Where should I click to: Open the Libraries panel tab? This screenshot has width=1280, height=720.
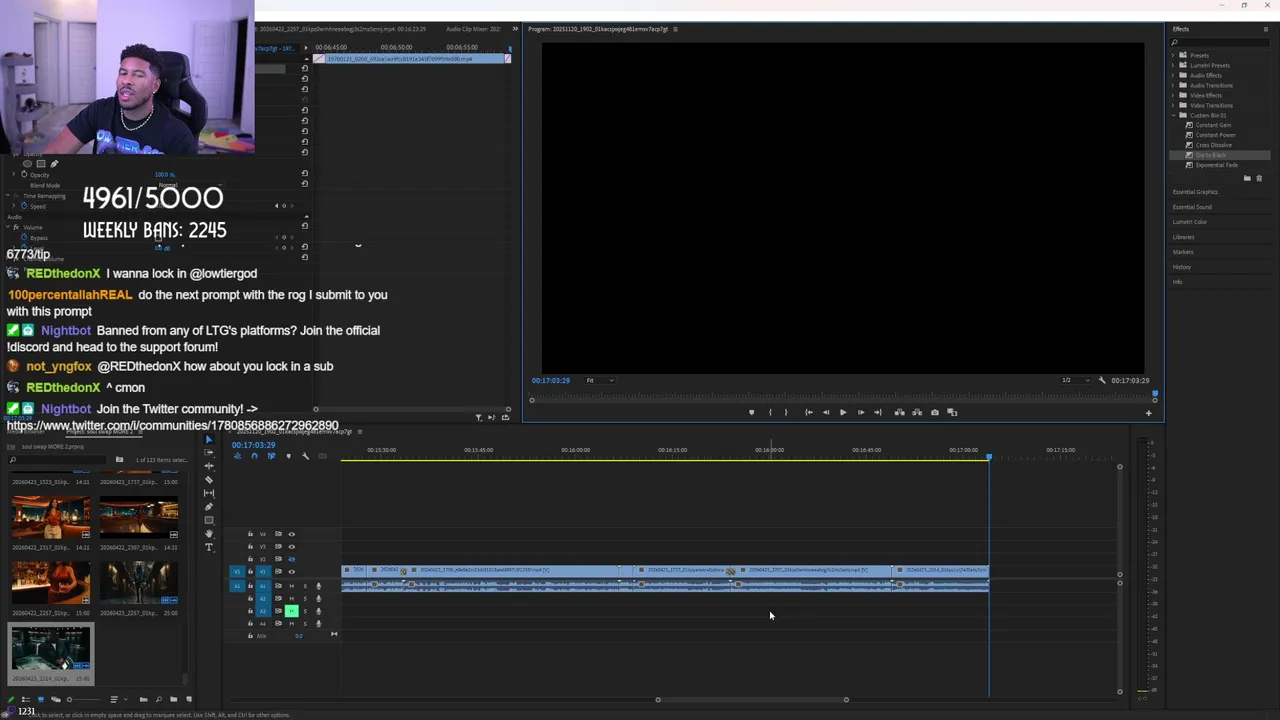click(1184, 237)
